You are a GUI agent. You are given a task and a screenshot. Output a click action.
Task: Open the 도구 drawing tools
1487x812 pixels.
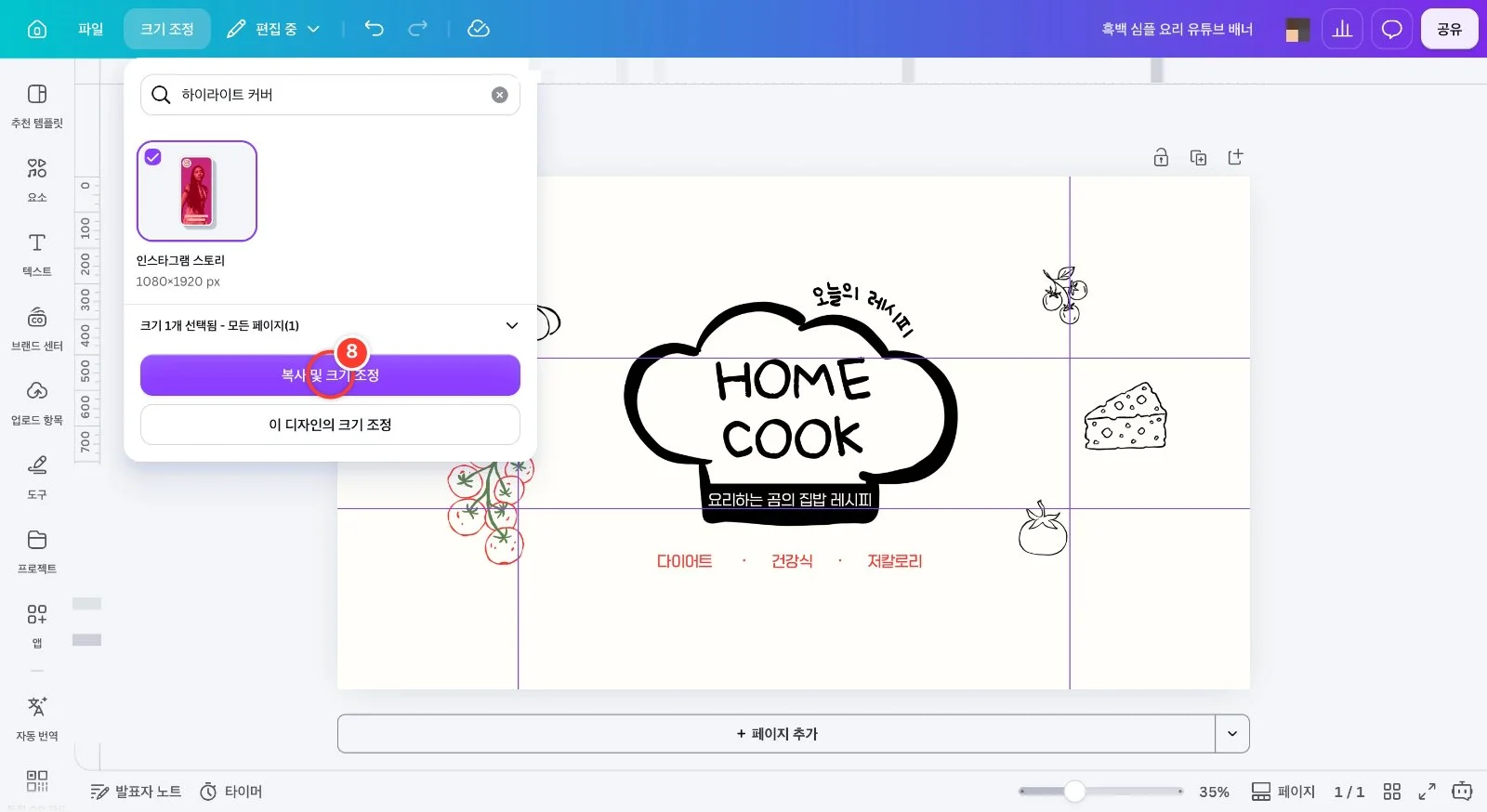coord(37,478)
